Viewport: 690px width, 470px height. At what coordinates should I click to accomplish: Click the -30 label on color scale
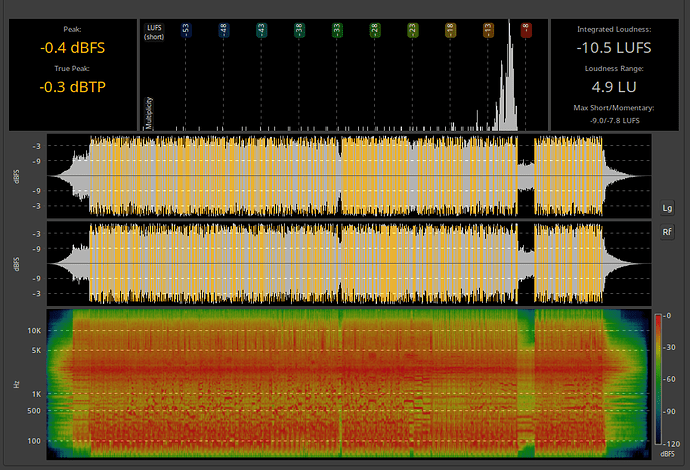[669, 347]
